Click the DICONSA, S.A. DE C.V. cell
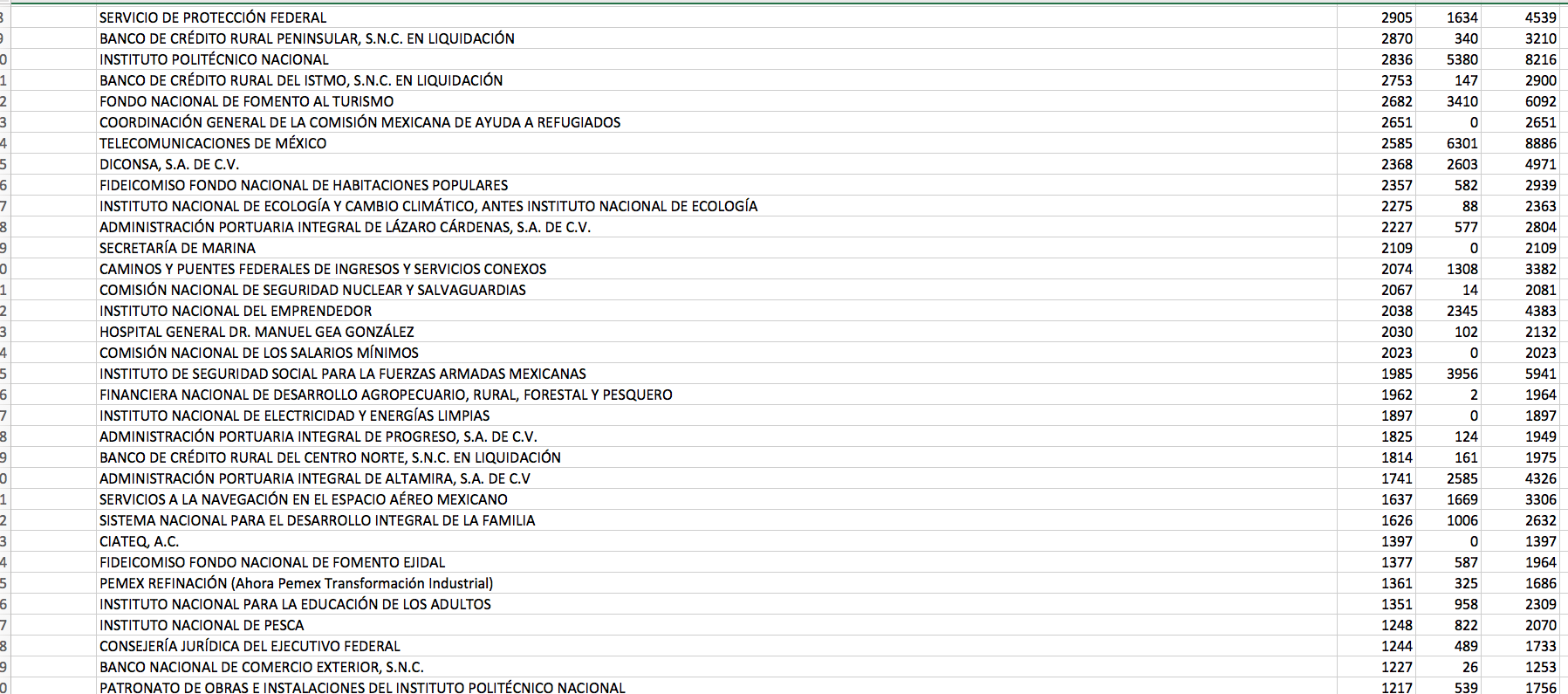 pyautogui.click(x=169, y=164)
